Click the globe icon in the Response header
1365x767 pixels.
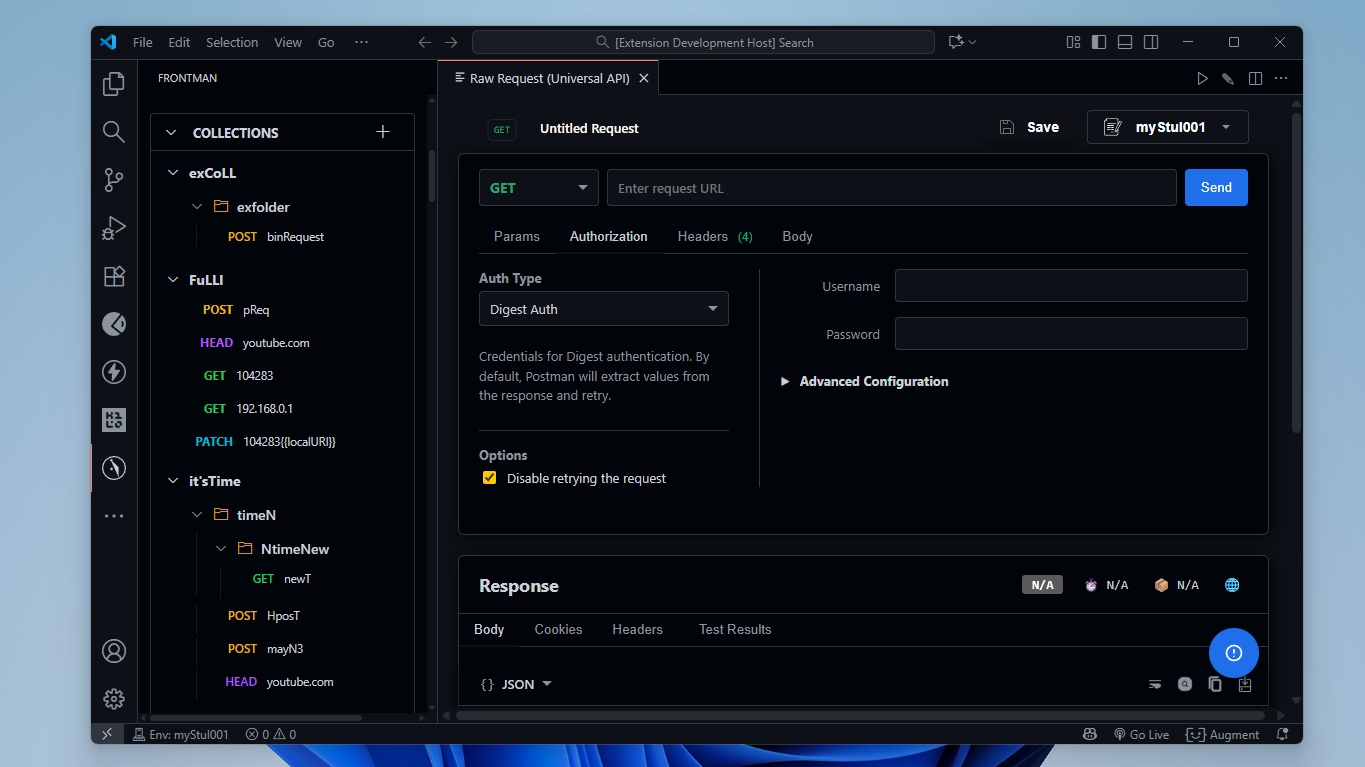point(1232,585)
